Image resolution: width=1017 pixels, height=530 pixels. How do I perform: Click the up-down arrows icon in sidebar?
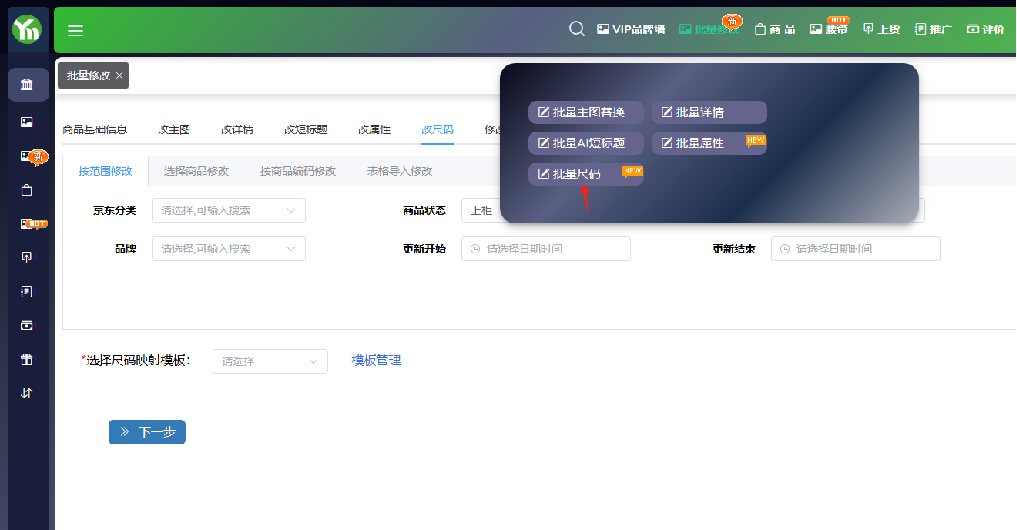pos(27,393)
